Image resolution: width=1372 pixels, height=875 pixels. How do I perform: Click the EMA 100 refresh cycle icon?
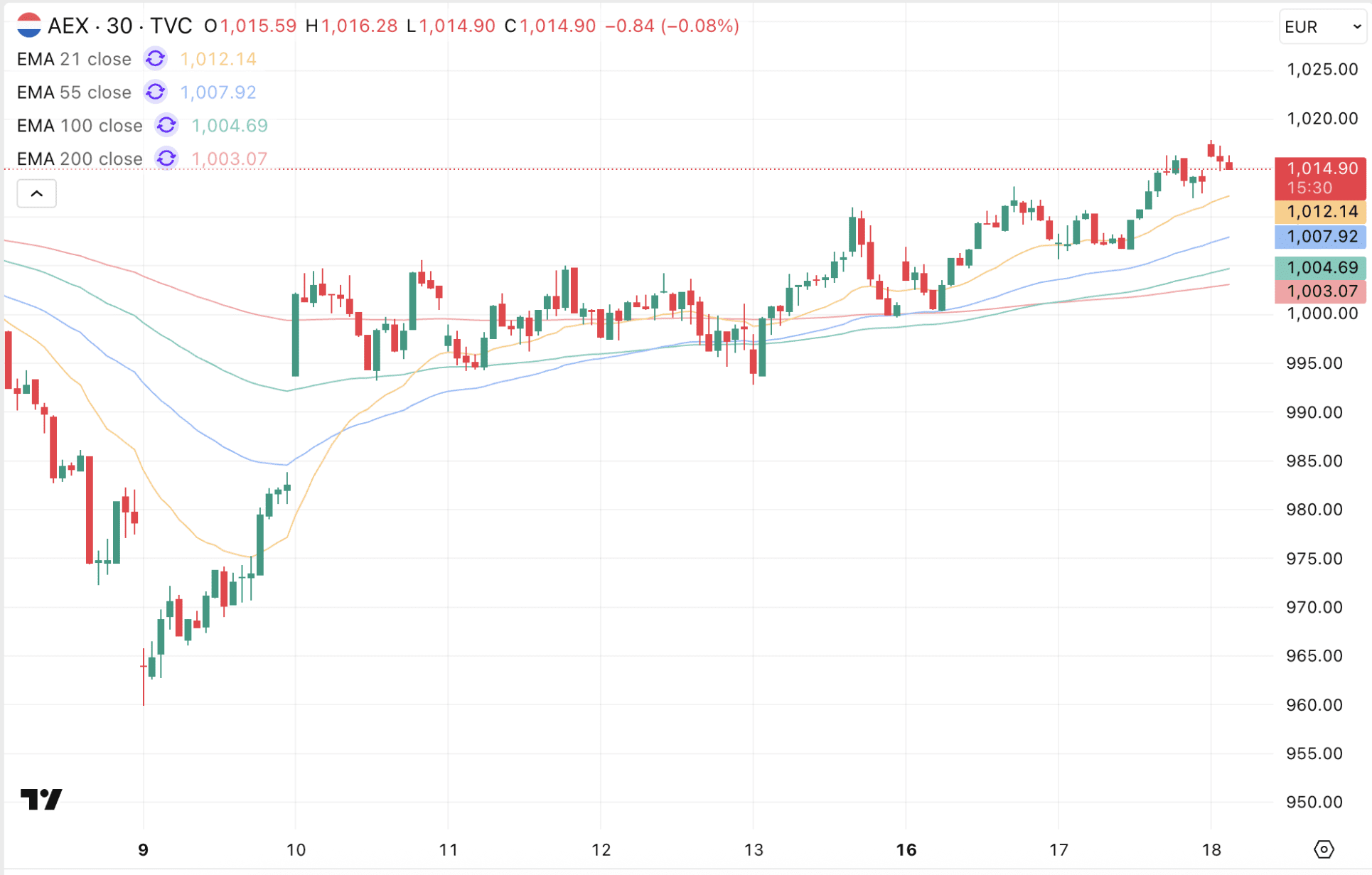166,126
